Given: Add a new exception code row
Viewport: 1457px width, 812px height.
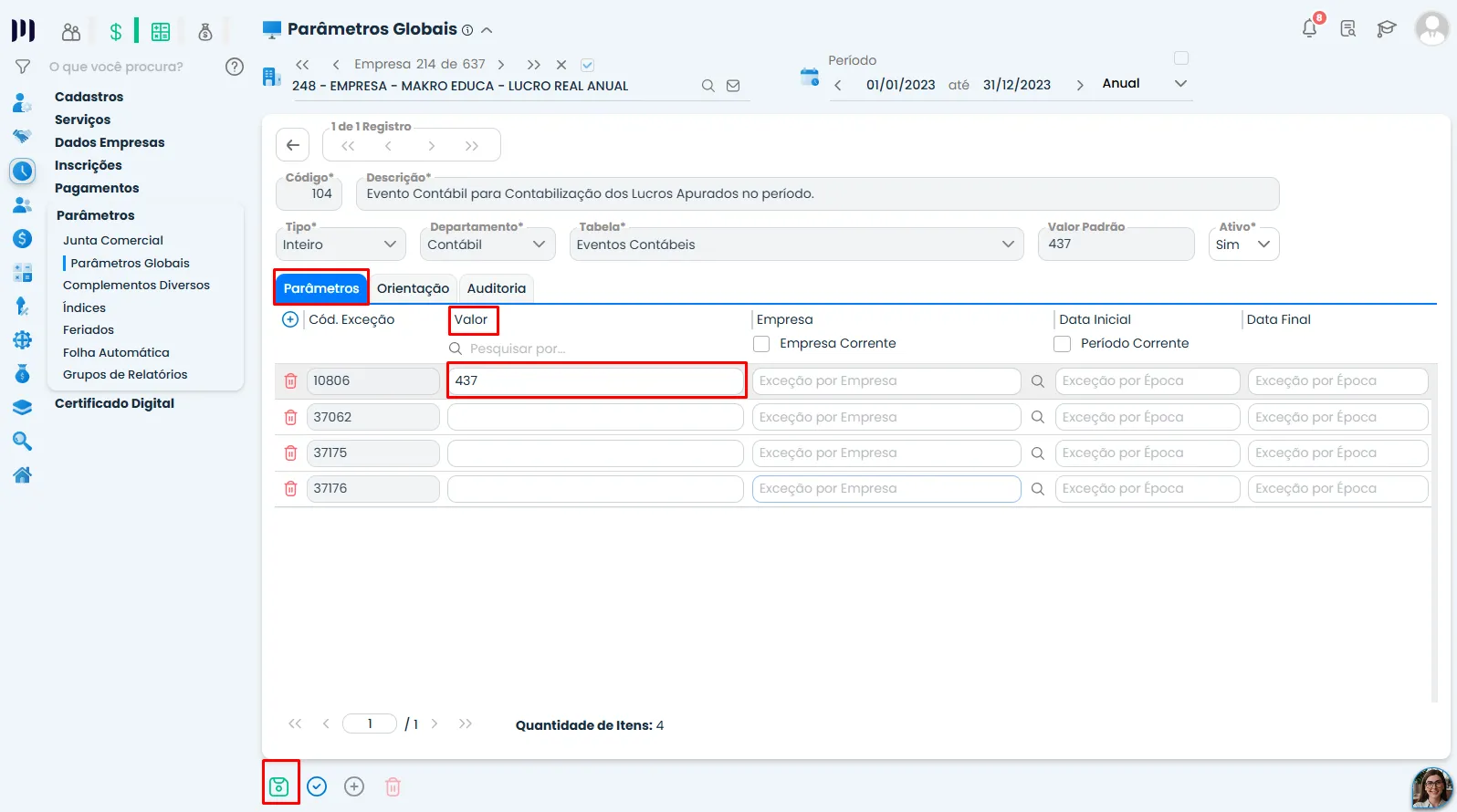Looking at the screenshot, I should pyautogui.click(x=290, y=319).
